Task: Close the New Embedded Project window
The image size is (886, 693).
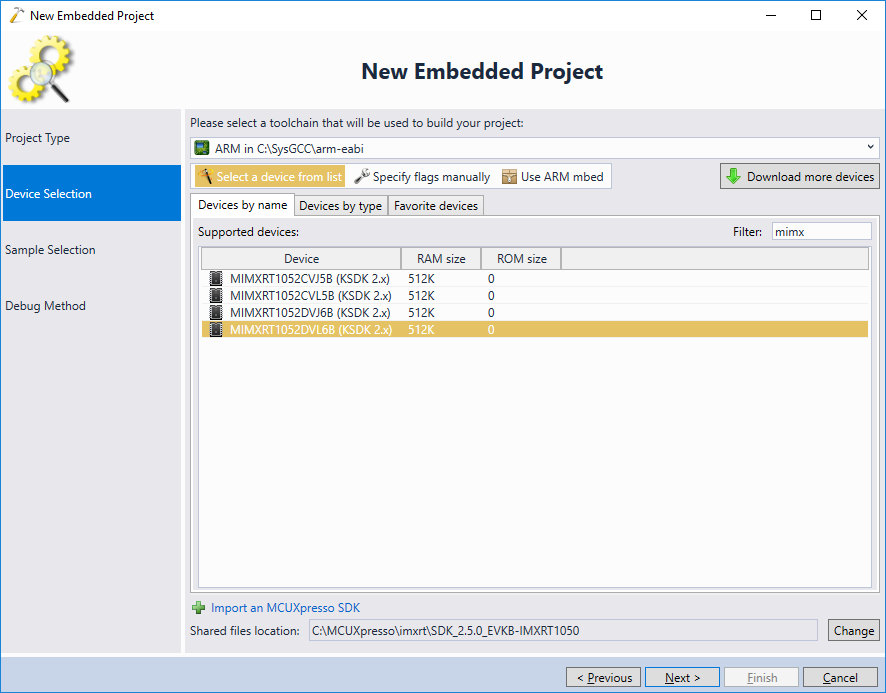Action: [x=862, y=15]
